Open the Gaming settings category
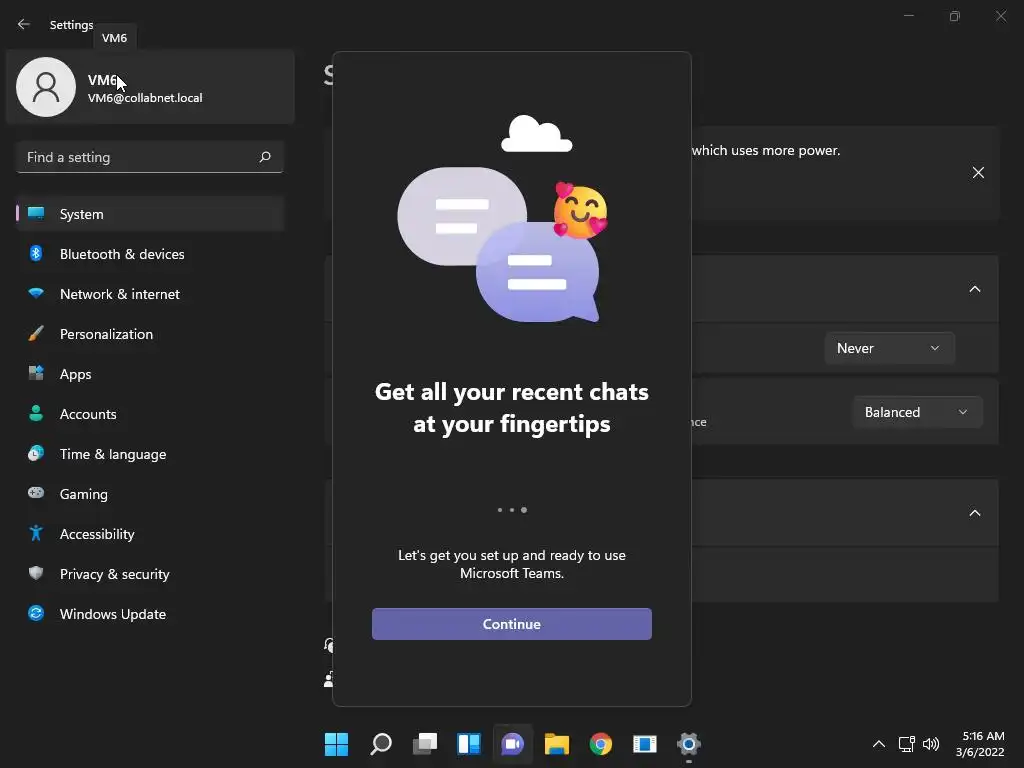1024x768 pixels. point(150,494)
